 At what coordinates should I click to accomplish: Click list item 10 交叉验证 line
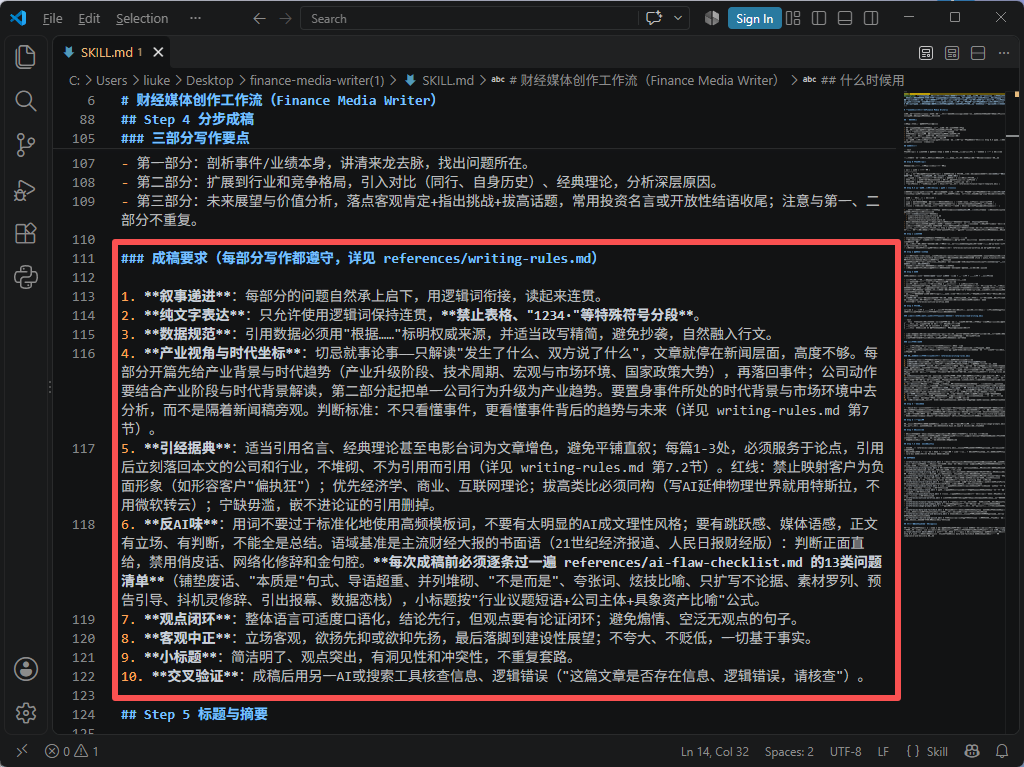point(492,676)
